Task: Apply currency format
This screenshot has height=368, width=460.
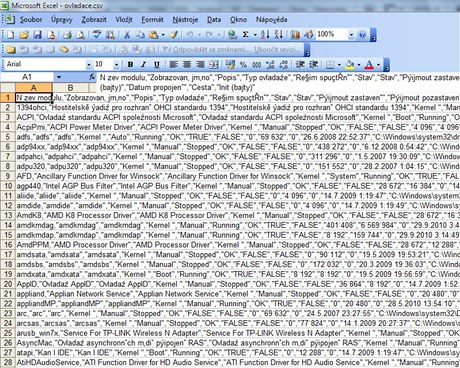Action: 230,64
